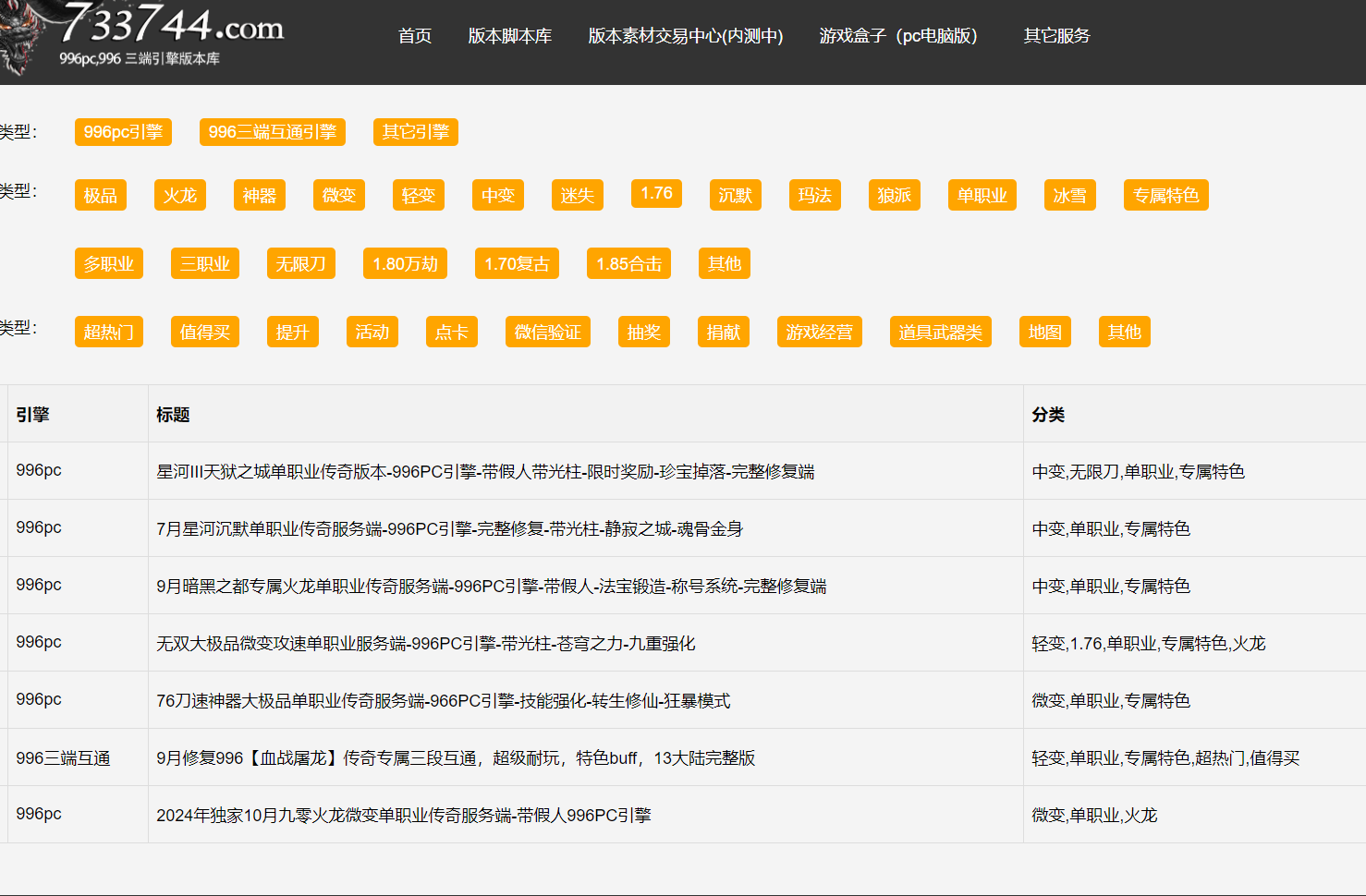Viewport: 1366px width, 896px height.
Task: Select the 迷失 filter
Action: pos(578,195)
